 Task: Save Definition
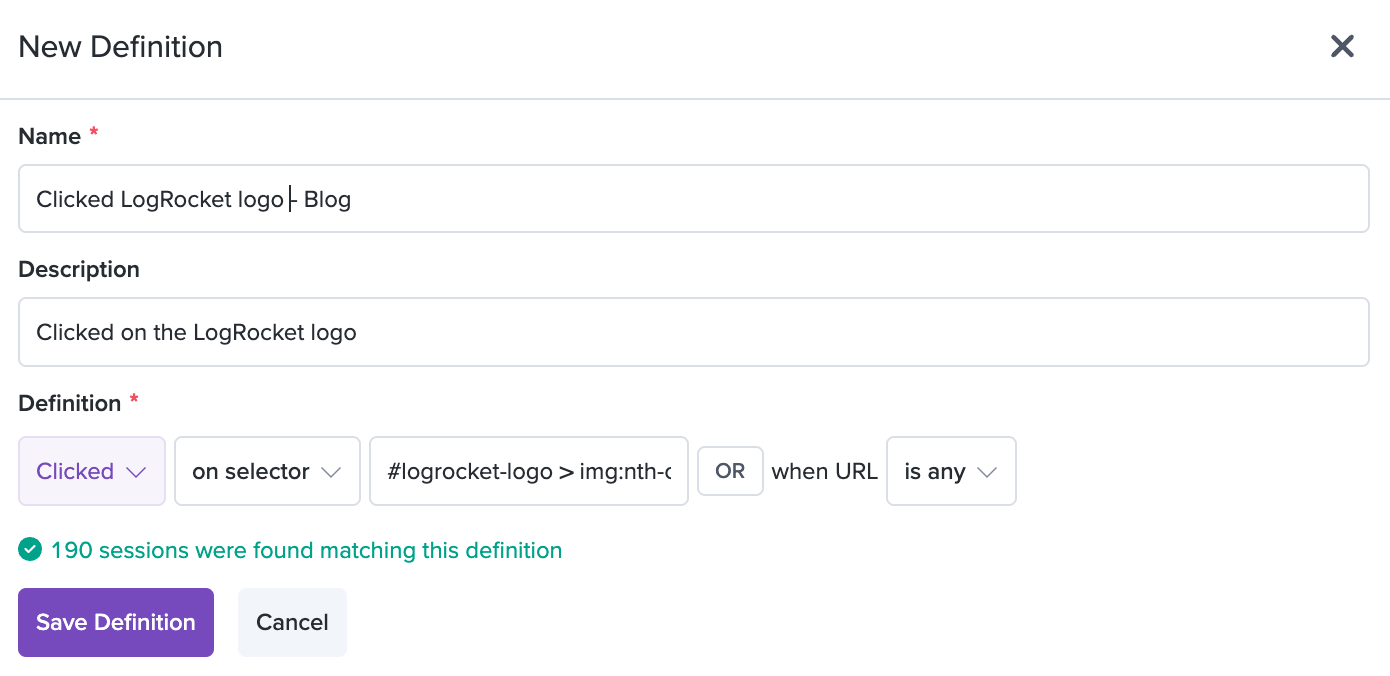coord(116,622)
